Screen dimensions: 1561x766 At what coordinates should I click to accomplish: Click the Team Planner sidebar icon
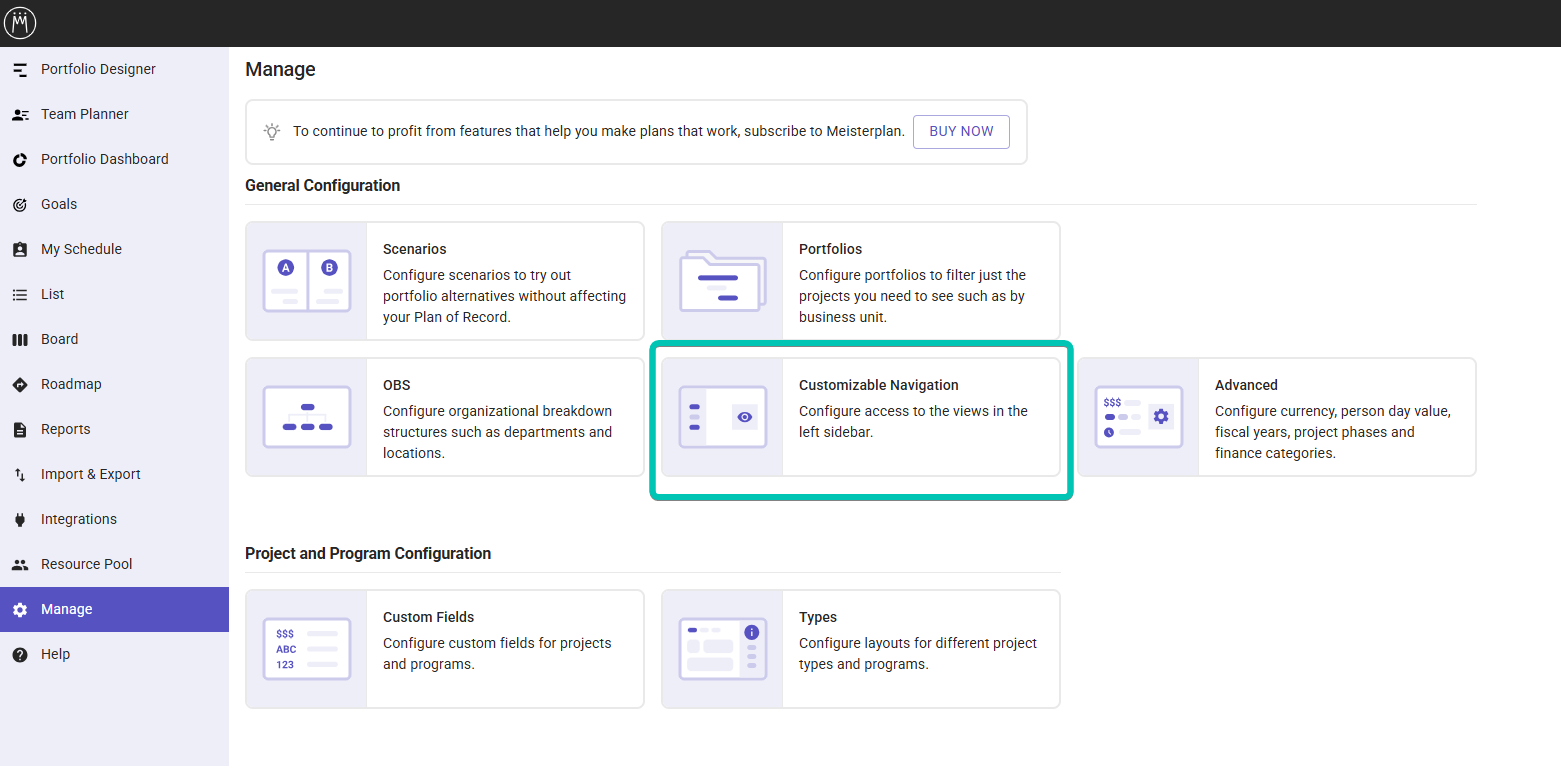pos(20,114)
